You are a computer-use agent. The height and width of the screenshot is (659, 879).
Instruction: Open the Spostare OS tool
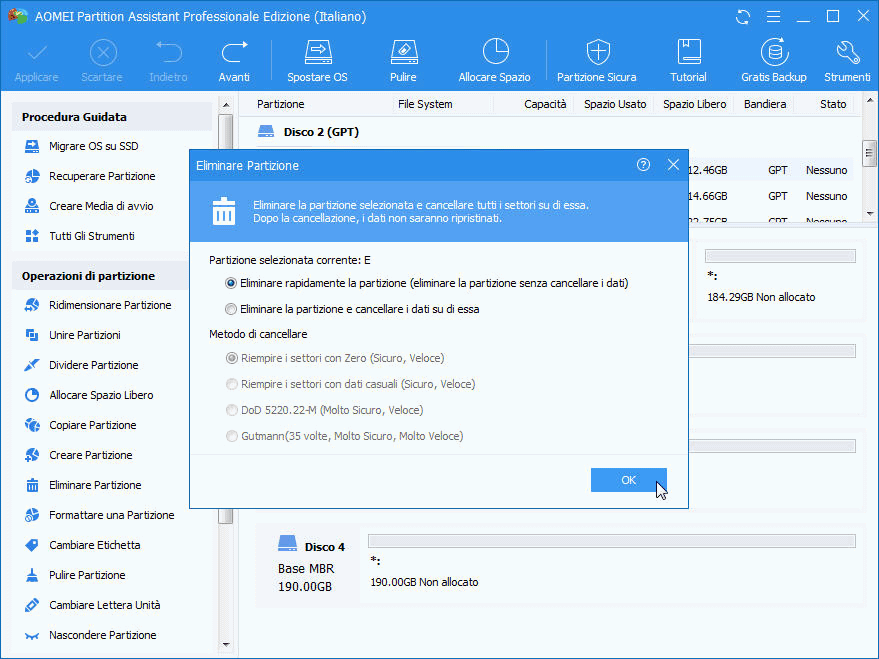317,61
